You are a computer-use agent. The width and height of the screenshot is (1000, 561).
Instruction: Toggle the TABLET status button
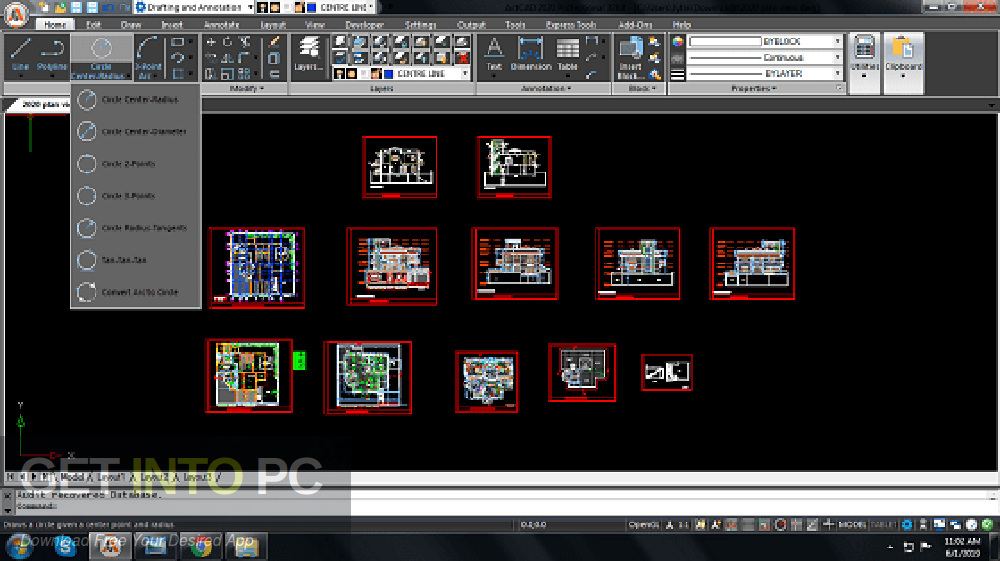883,525
